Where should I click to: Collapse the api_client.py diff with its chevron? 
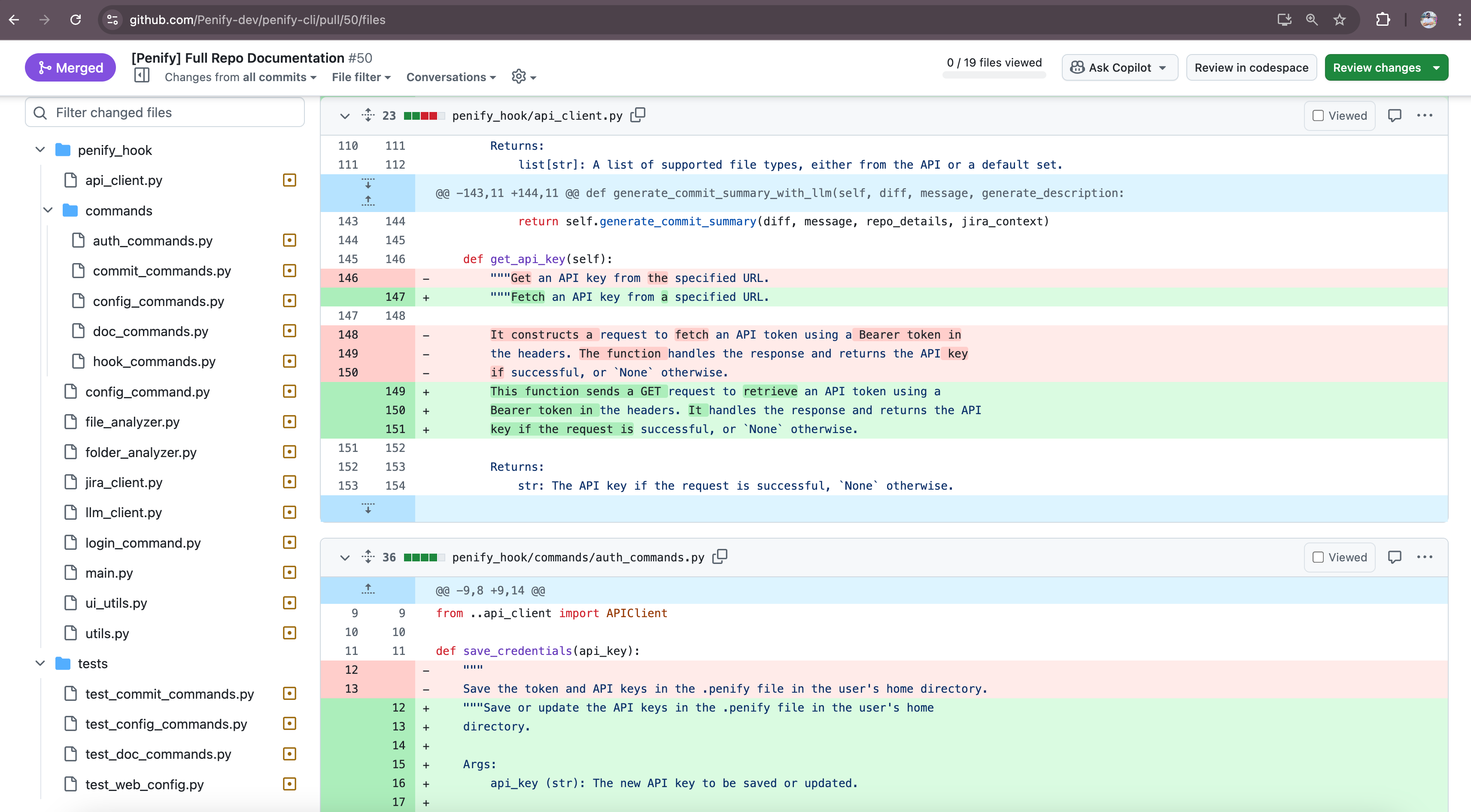click(x=345, y=115)
